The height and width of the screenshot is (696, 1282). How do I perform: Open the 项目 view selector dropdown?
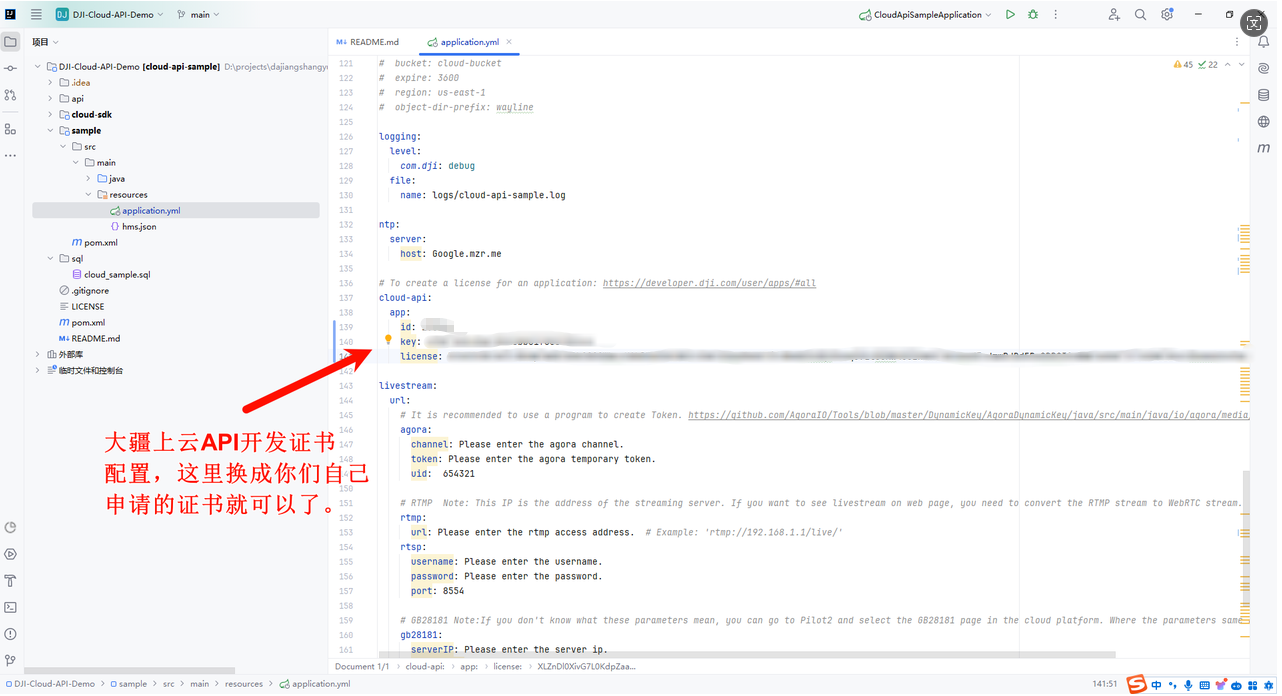click(x=45, y=42)
